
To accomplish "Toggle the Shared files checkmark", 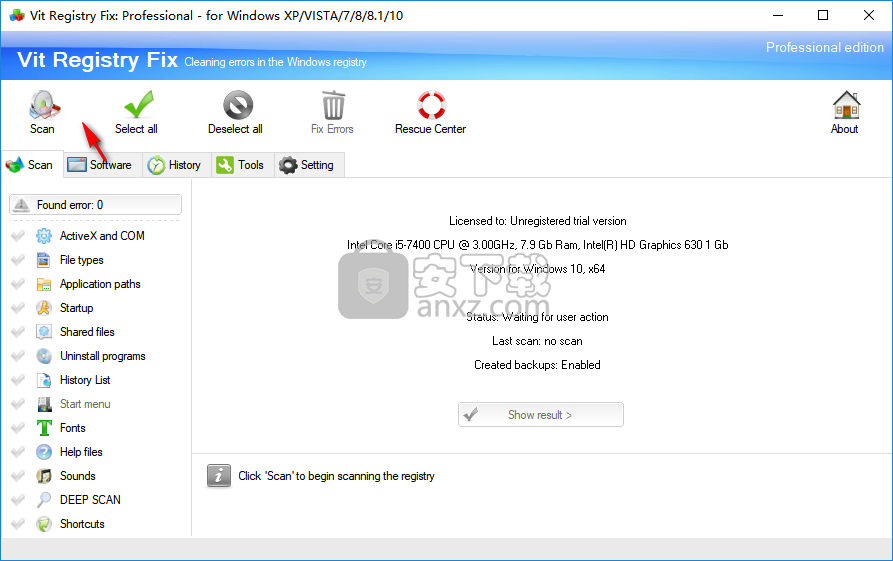I will pyautogui.click(x=18, y=332).
